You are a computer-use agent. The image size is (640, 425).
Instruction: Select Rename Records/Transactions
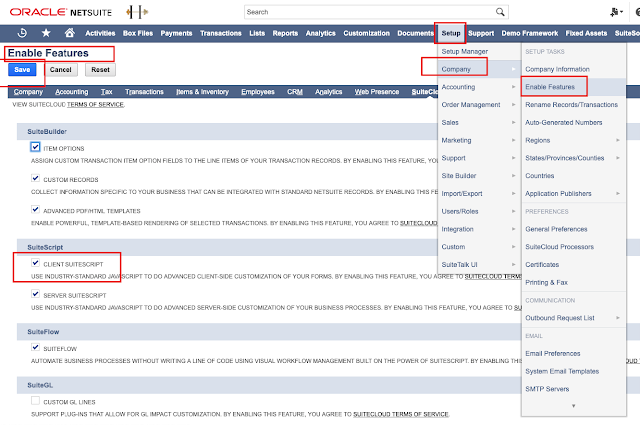571,105
